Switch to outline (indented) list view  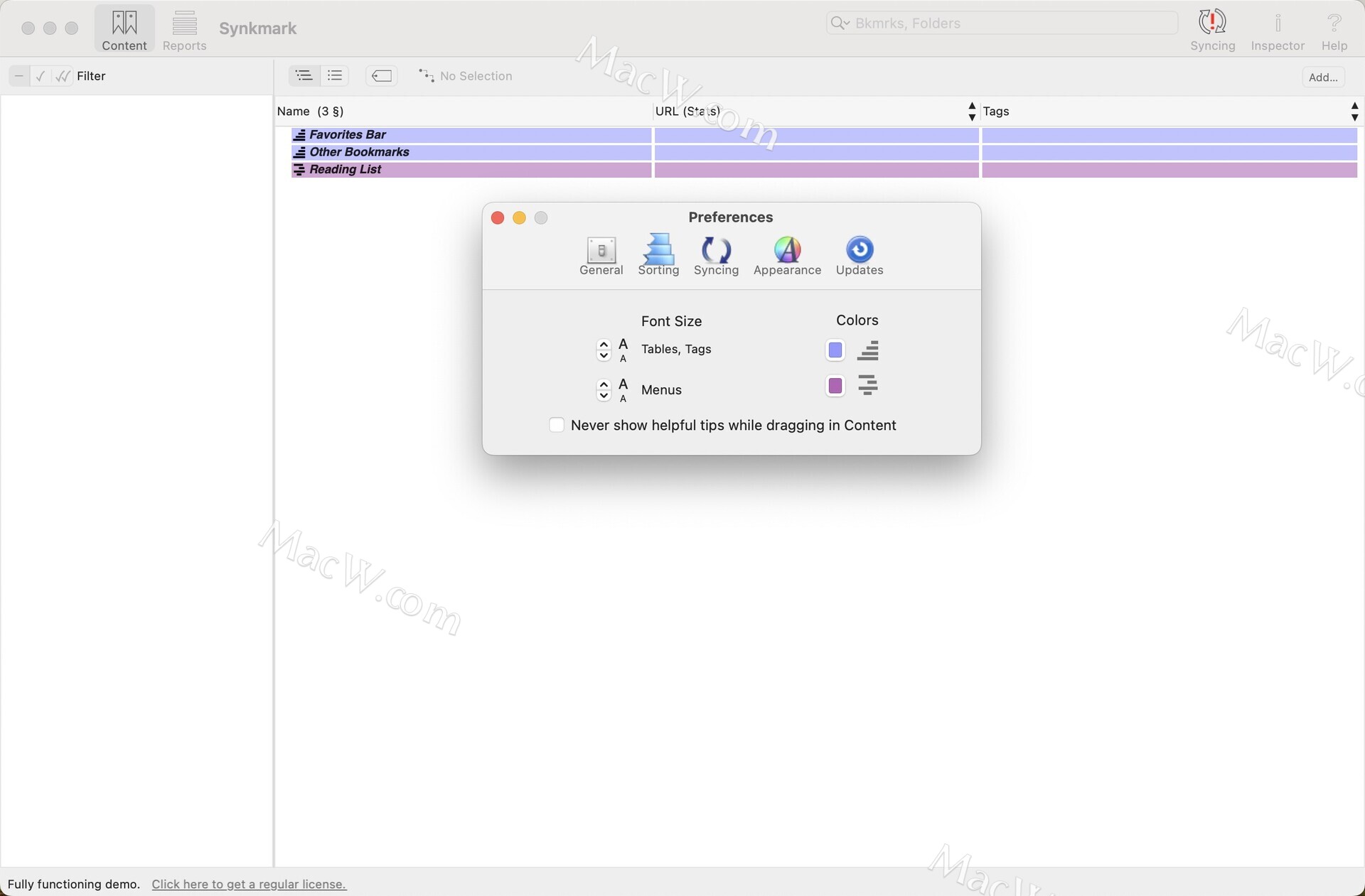pyautogui.click(x=304, y=75)
